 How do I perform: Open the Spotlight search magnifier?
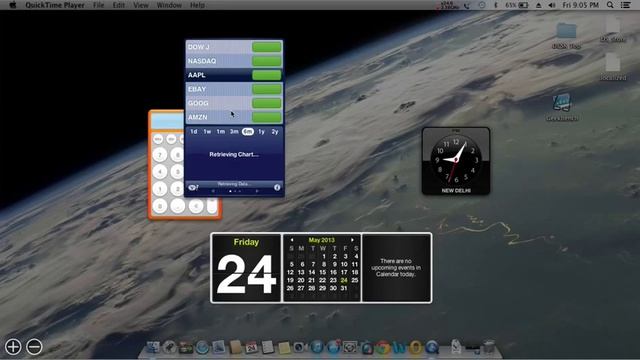[x=610, y=5]
